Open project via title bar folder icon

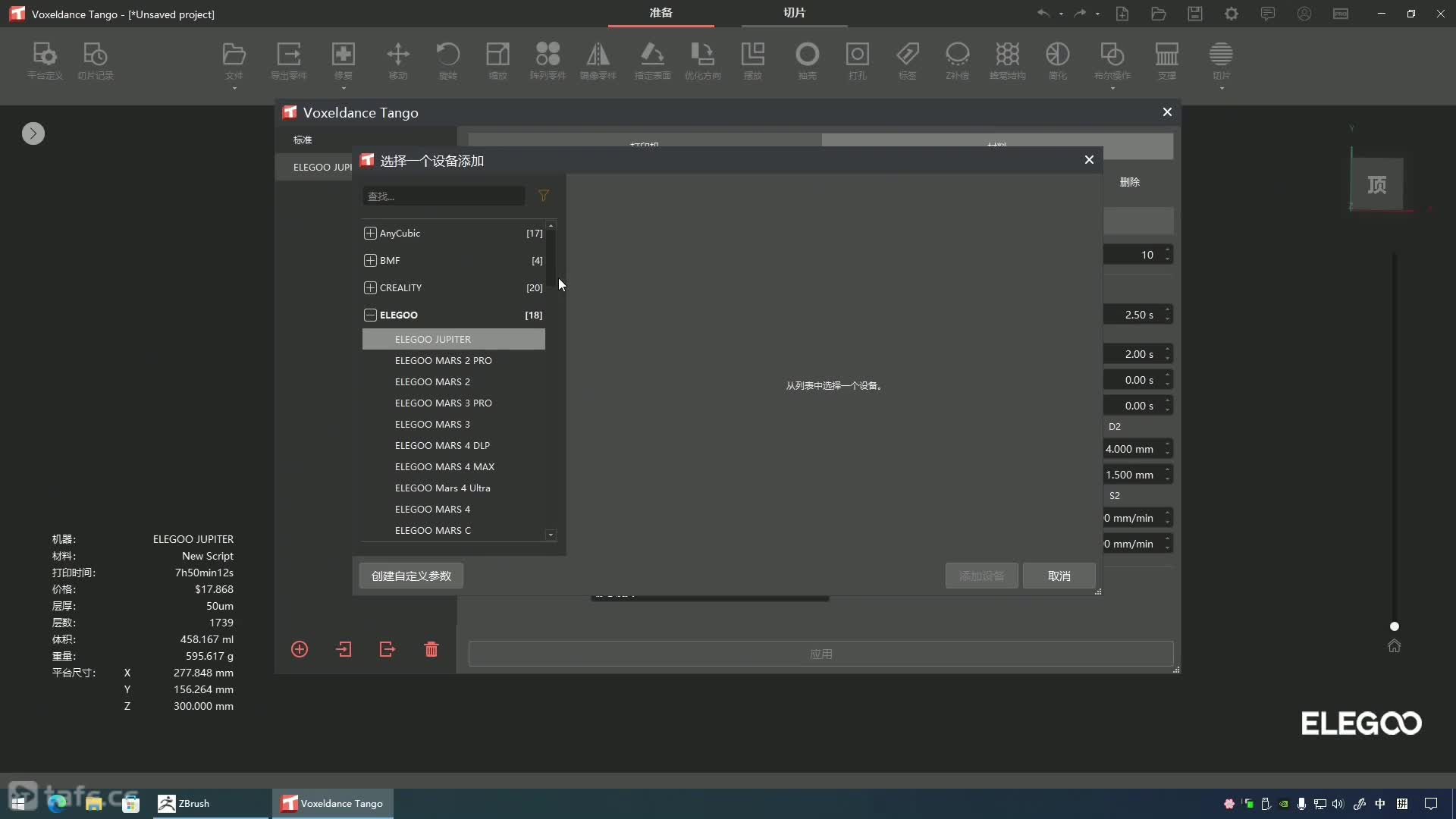(1159, 14)
